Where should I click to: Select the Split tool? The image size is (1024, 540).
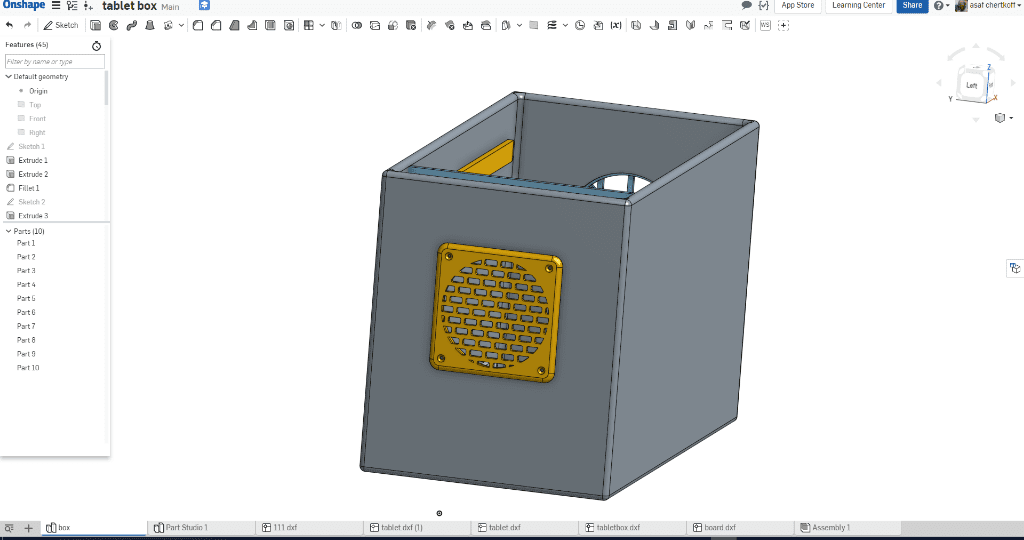[375, 25]
